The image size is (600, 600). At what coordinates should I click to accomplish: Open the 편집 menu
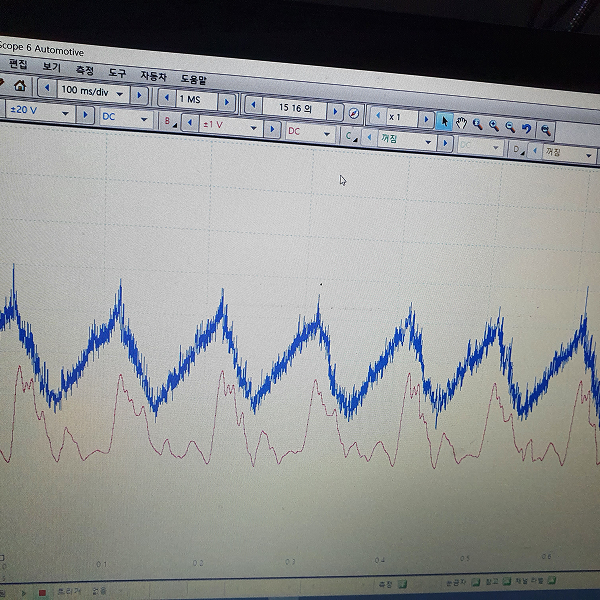[x=18, y=64]
